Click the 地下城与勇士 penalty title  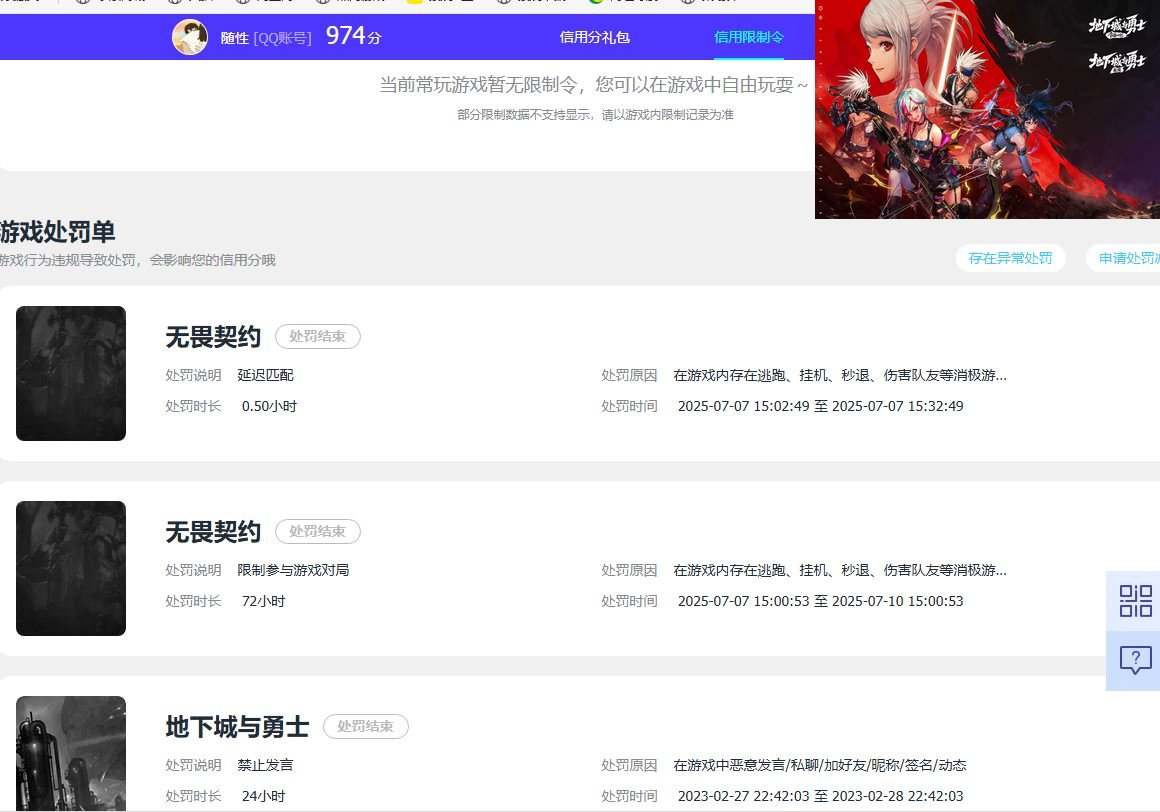[x=237, y=726]
